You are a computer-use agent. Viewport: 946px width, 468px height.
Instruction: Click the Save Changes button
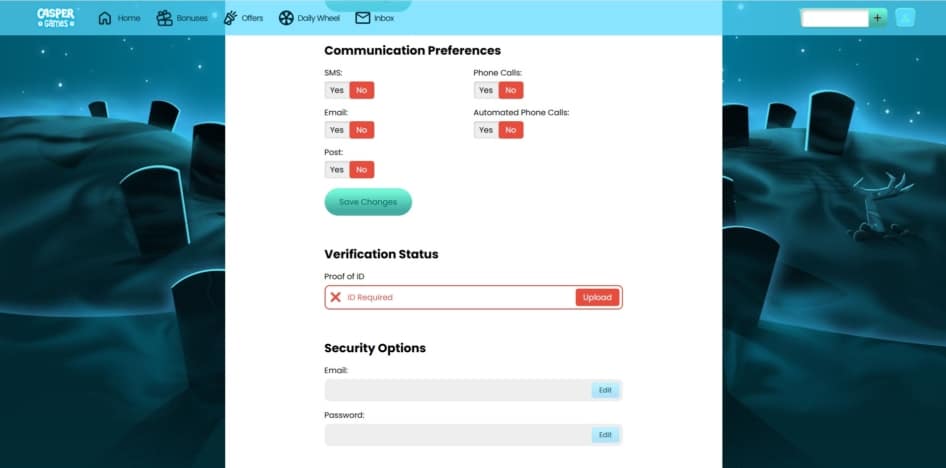[368, 202]
